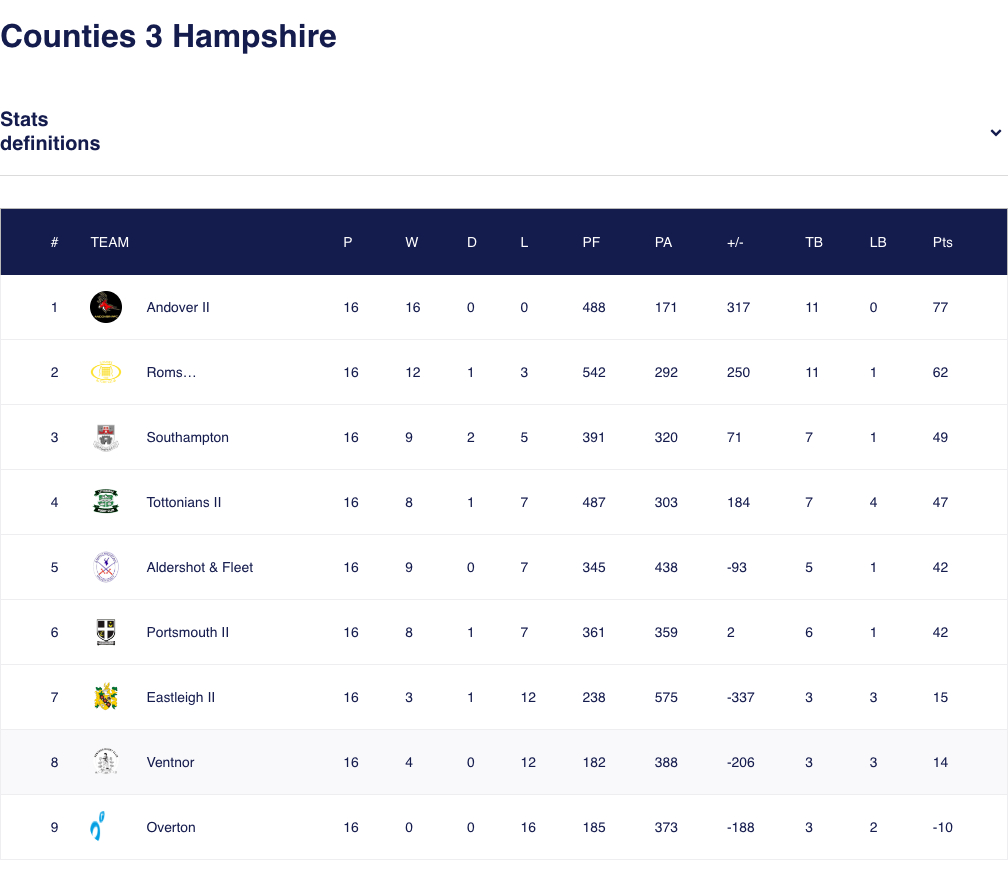Click the +/- column heading
1008x892 pixels.
[736, 242]
